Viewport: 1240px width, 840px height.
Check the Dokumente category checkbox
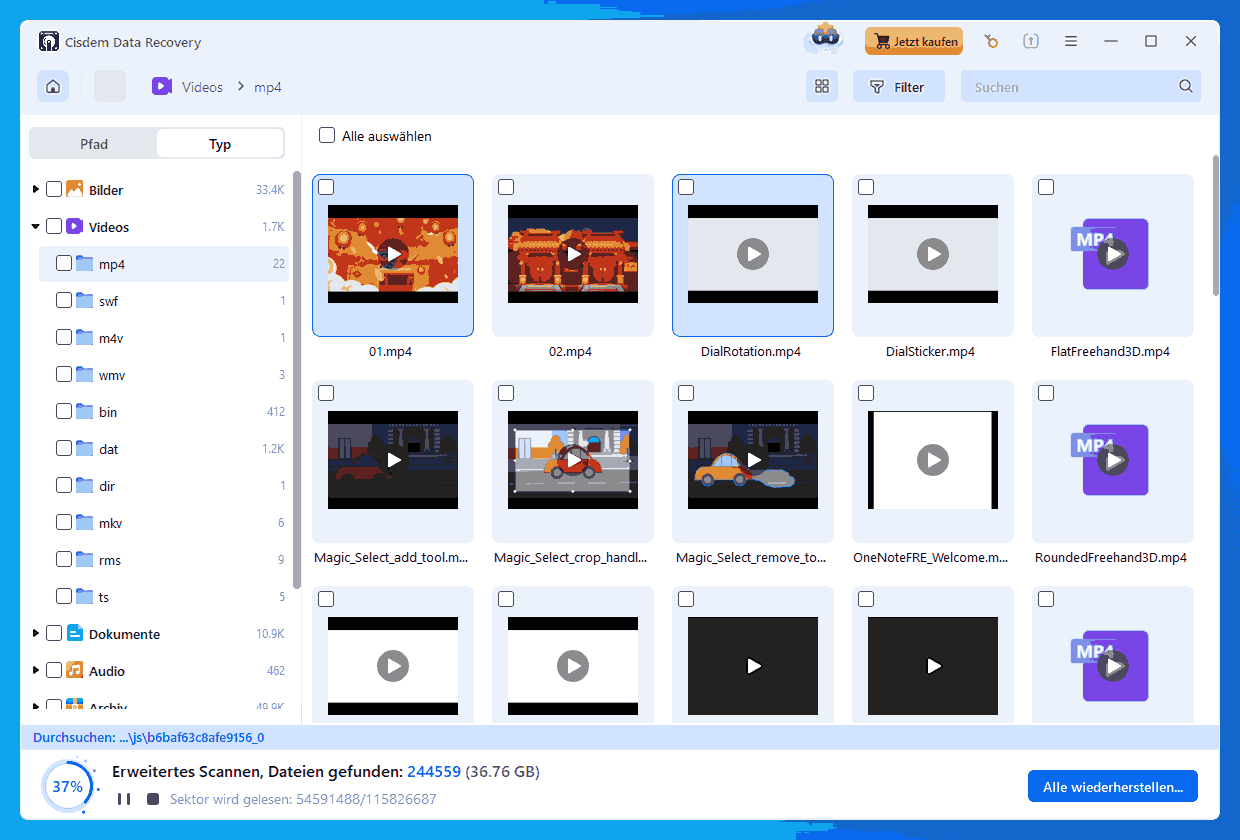pyautogui.click(x=54, y=633)
